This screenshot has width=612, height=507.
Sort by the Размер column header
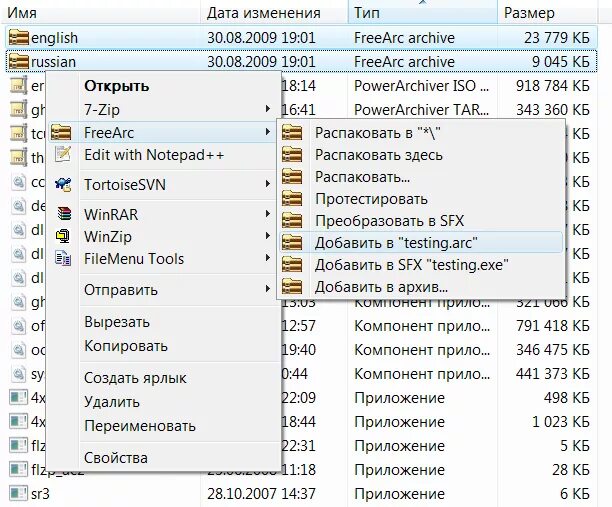547,12
